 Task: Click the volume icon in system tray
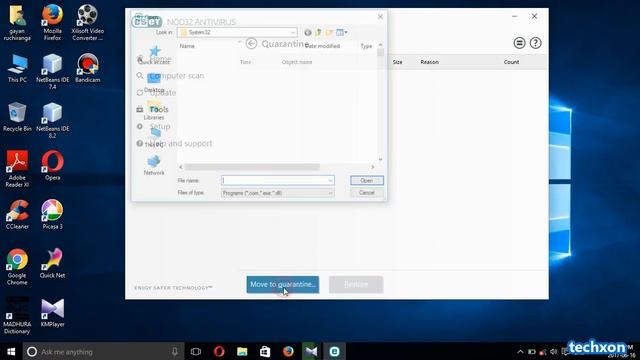point(553,351)
